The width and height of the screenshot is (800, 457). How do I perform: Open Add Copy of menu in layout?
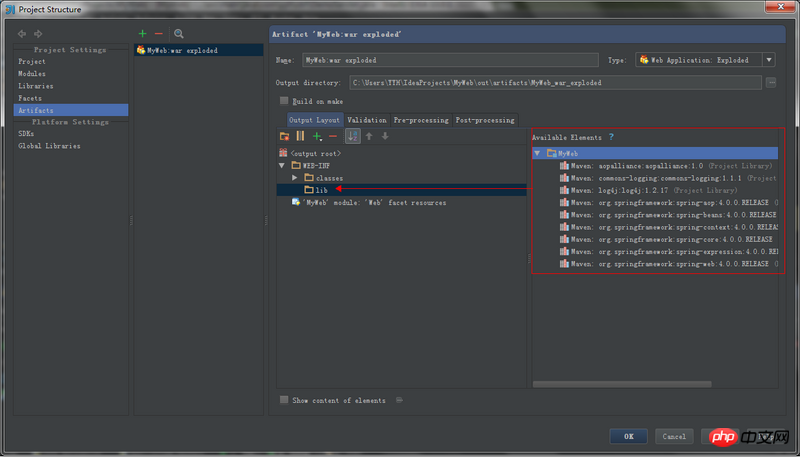317,136
